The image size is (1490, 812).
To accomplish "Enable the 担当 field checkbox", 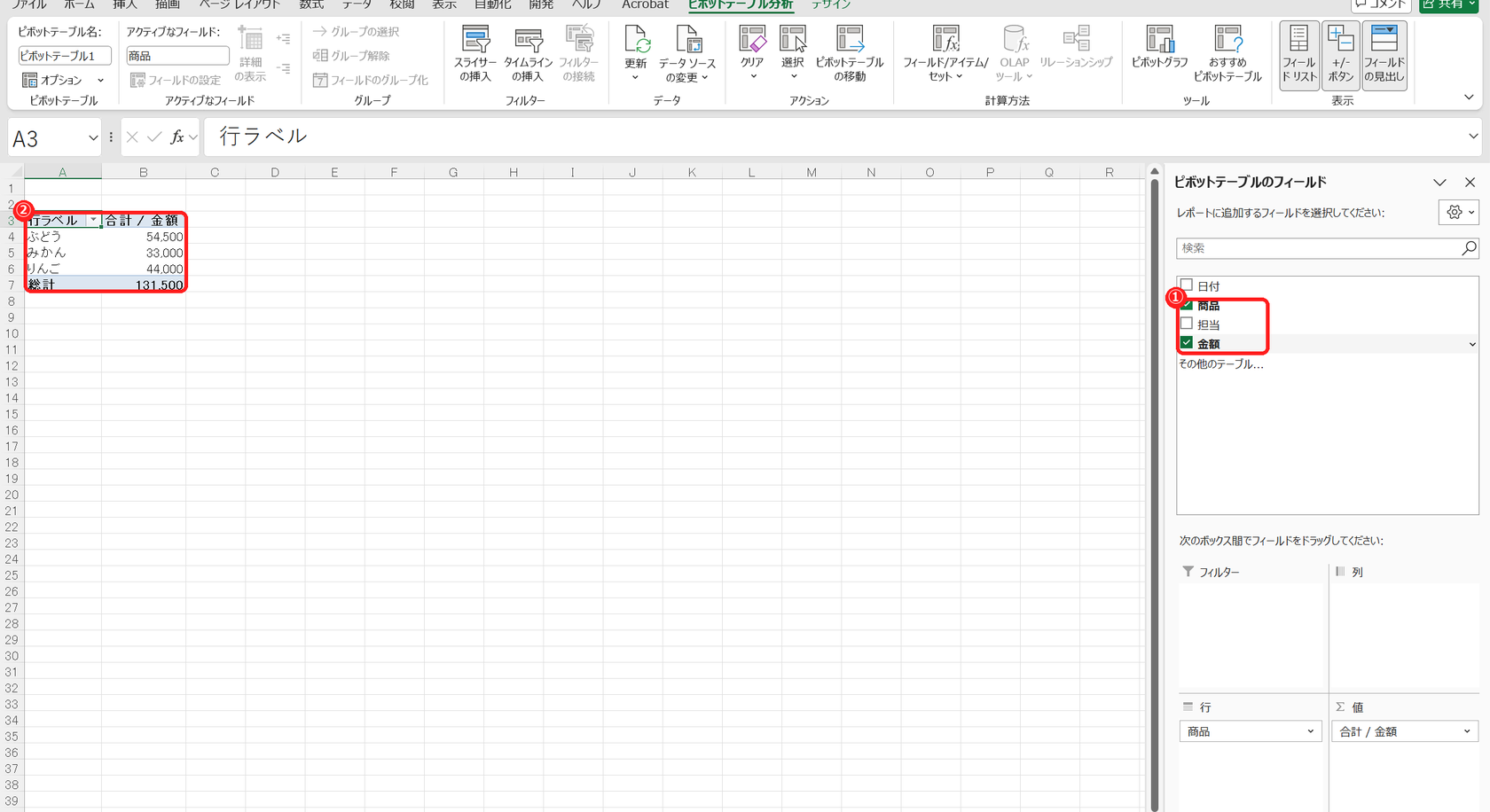I will (x=1187, y=324).
